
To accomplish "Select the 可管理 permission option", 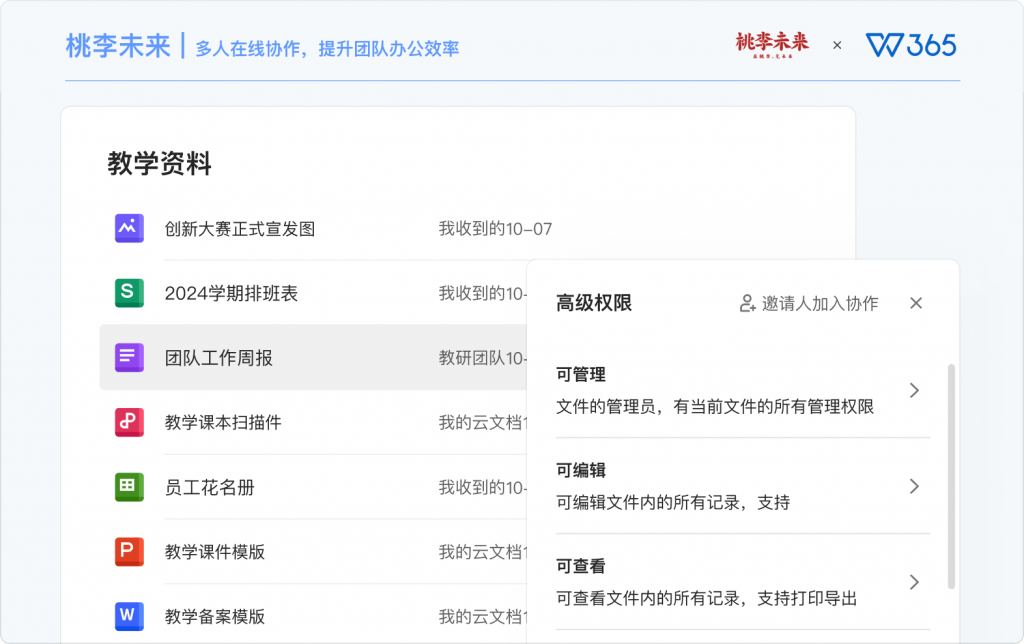I will (x=743, y=391).
